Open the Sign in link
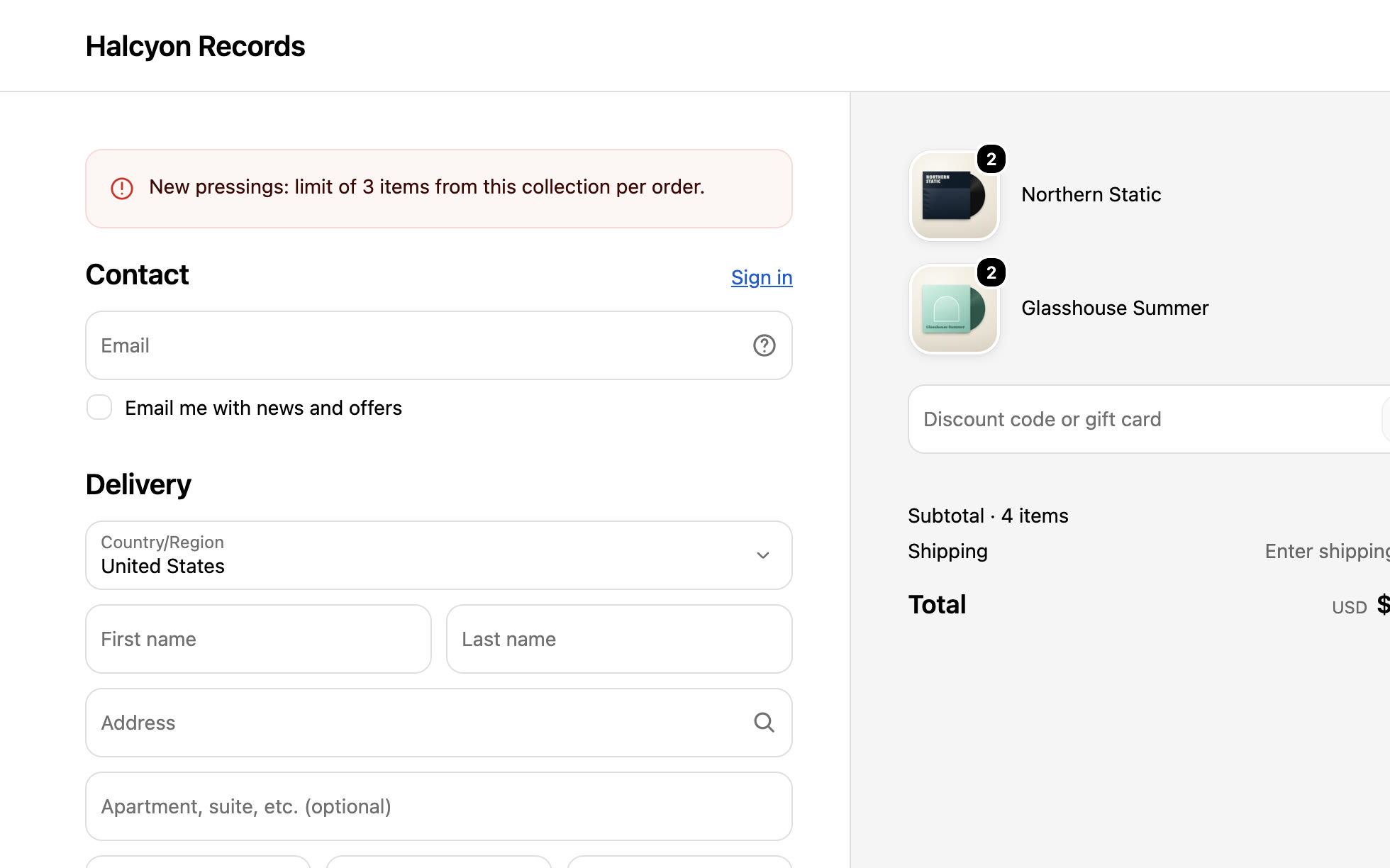 point(762,277)
